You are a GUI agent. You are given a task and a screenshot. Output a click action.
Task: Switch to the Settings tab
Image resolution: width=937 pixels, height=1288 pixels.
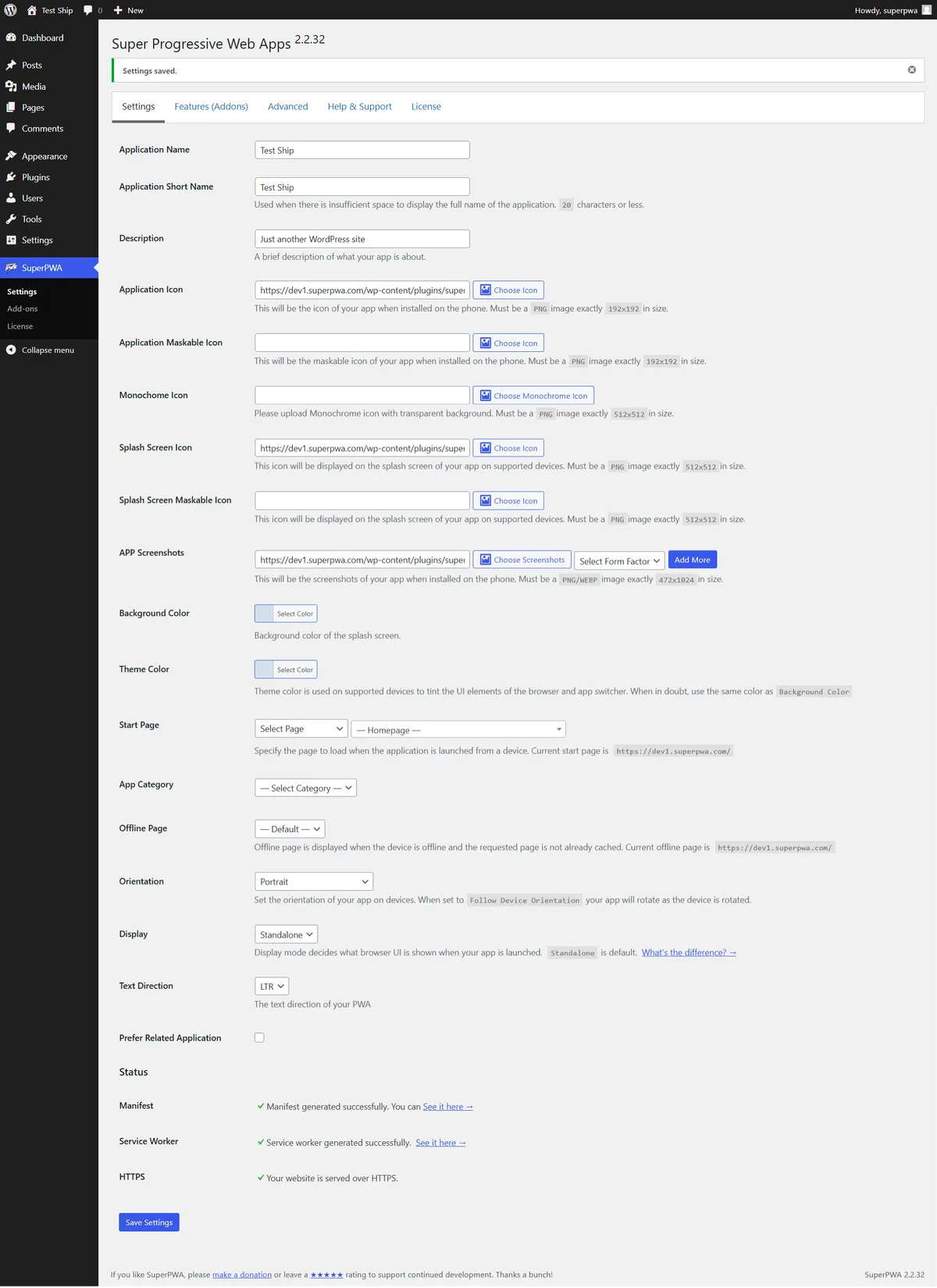pos(138,107)
